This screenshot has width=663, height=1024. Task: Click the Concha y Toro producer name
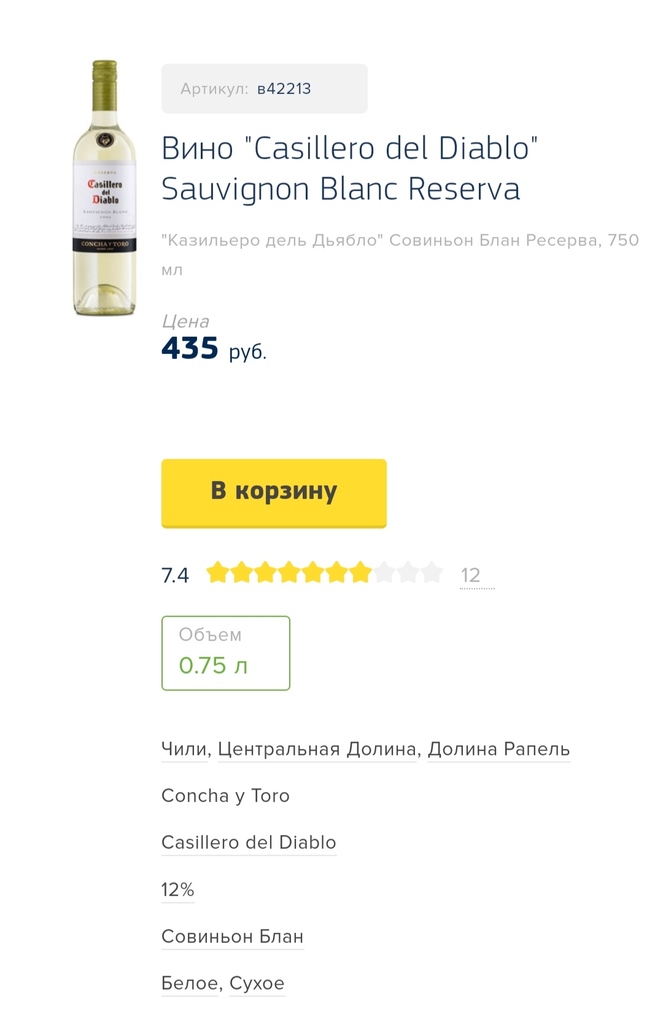click(x=225, y=796)
